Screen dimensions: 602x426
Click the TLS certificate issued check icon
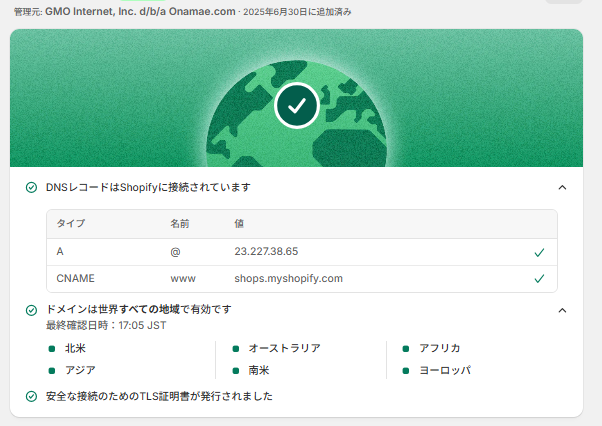pyautogui.click(x=32, y=396)
